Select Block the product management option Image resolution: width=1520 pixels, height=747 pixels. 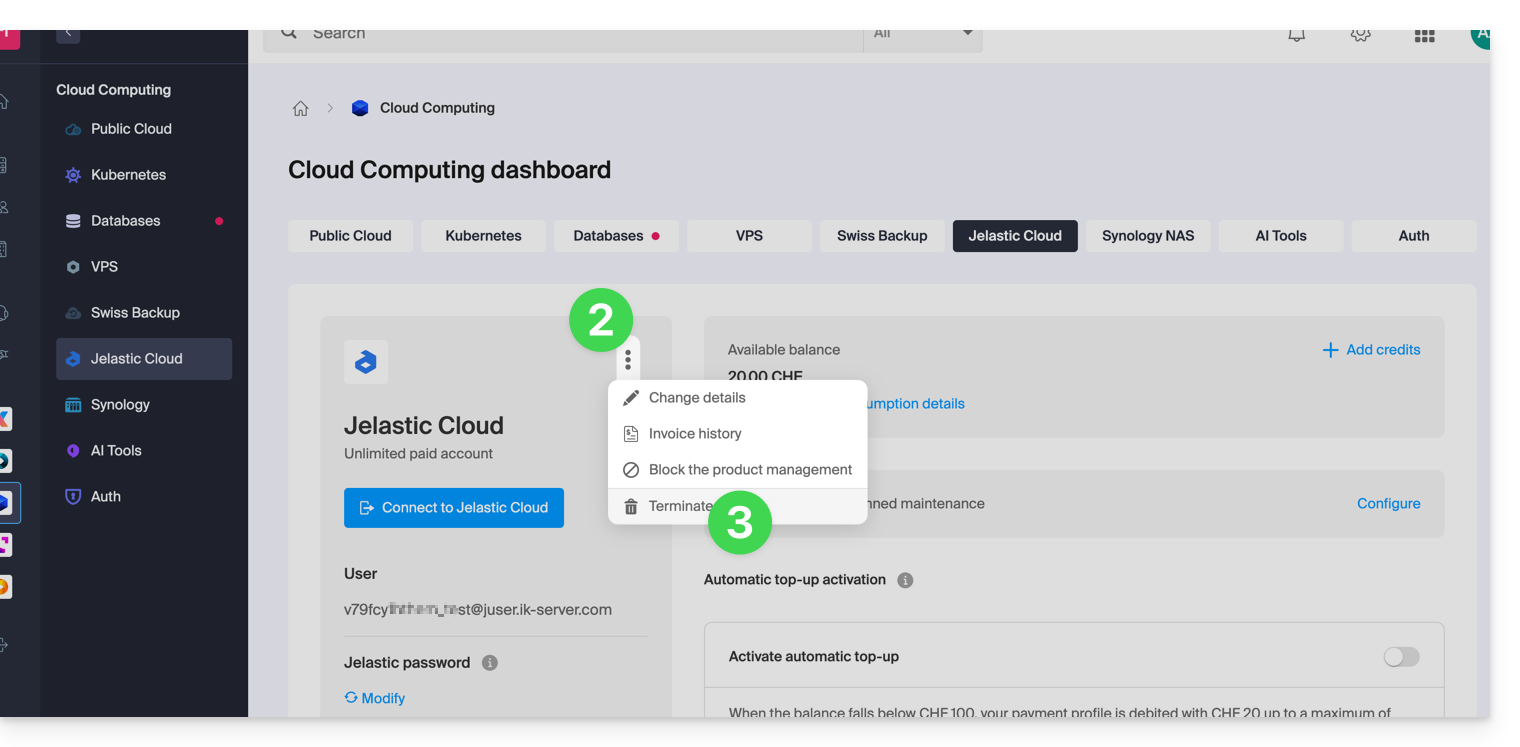click(x=749, y=470)
